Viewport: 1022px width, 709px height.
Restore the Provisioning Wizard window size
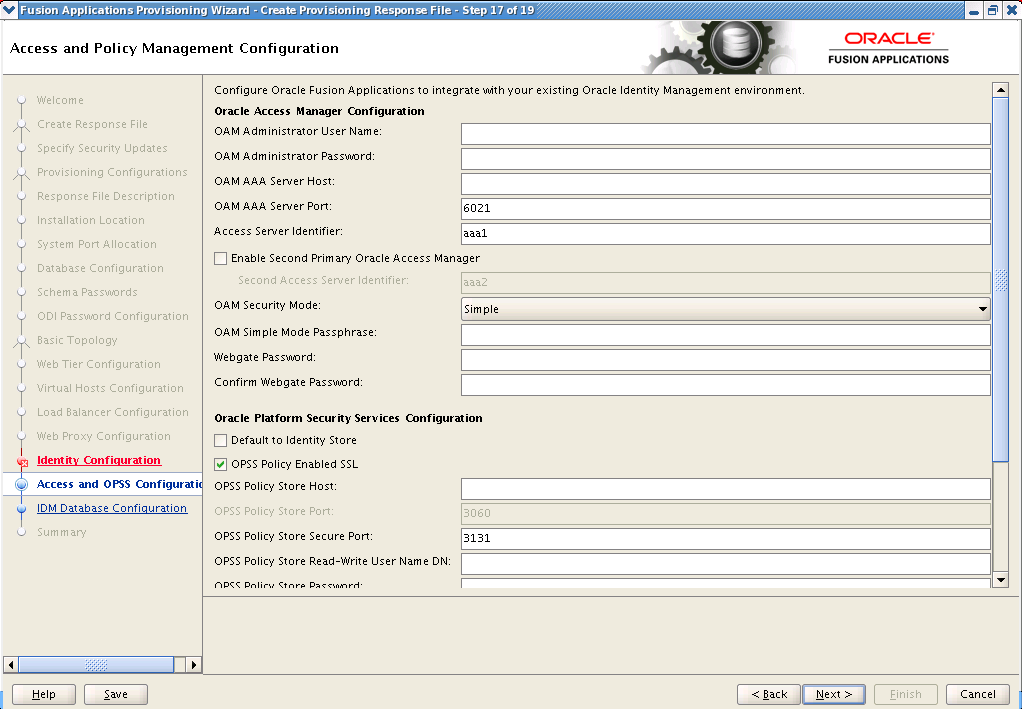tap(993, 10)
